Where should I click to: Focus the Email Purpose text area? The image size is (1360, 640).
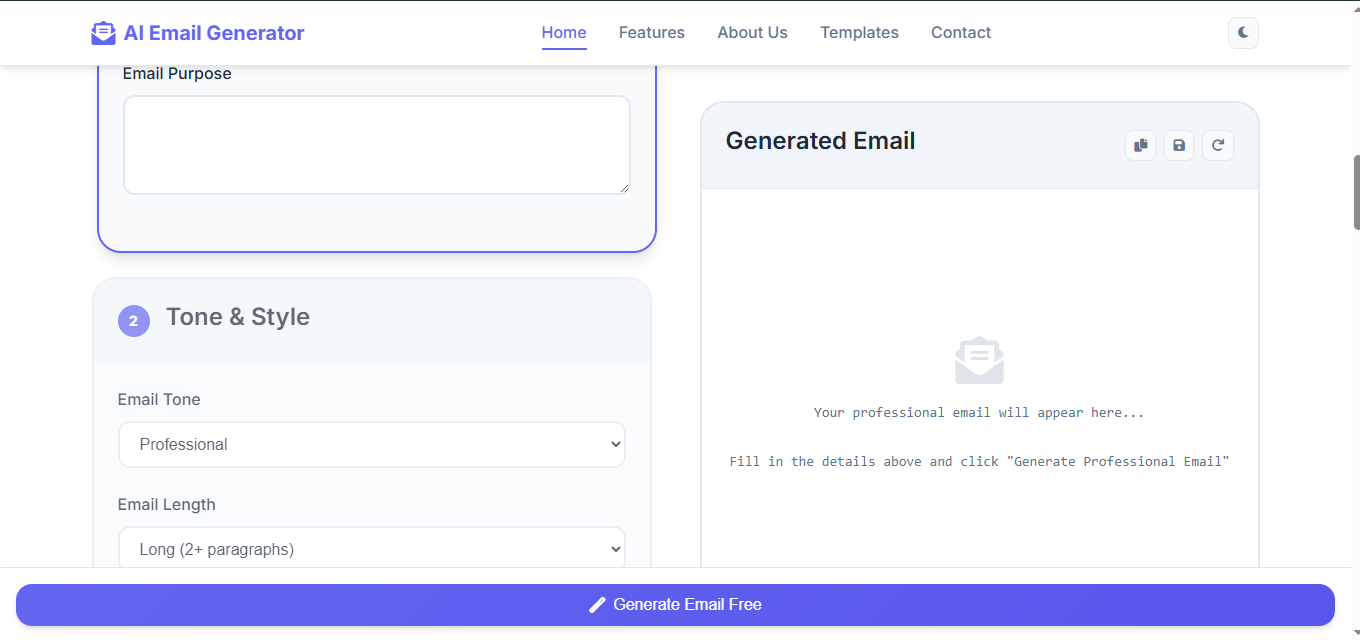click(377, 145)
